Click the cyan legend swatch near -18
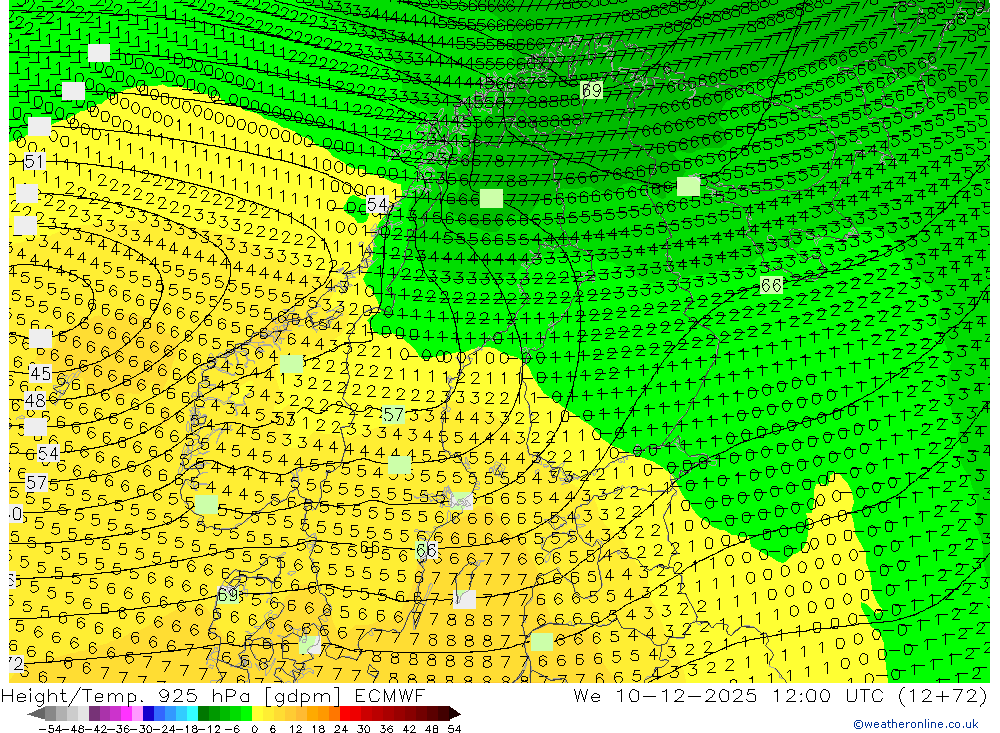 click(x=192, y=713)
